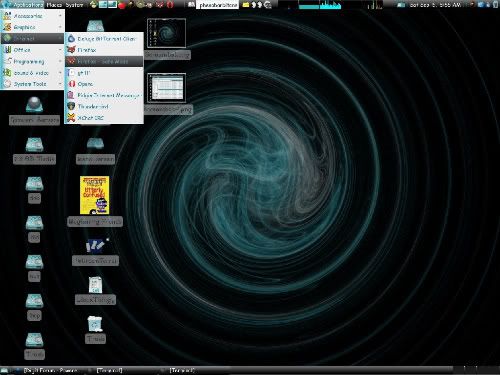Expand the System Tools submenu
This screenshot has width=500, height=375.
point(32,84)
